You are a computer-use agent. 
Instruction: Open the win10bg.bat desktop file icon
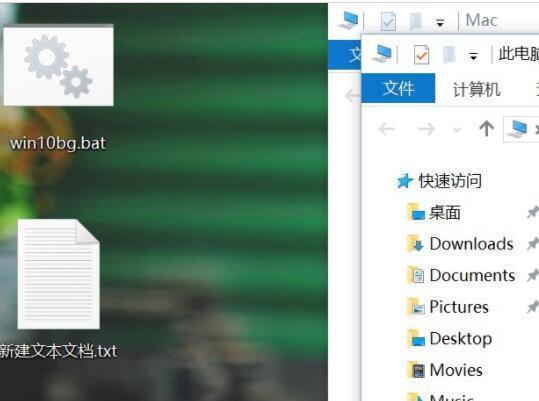point(58,65)
